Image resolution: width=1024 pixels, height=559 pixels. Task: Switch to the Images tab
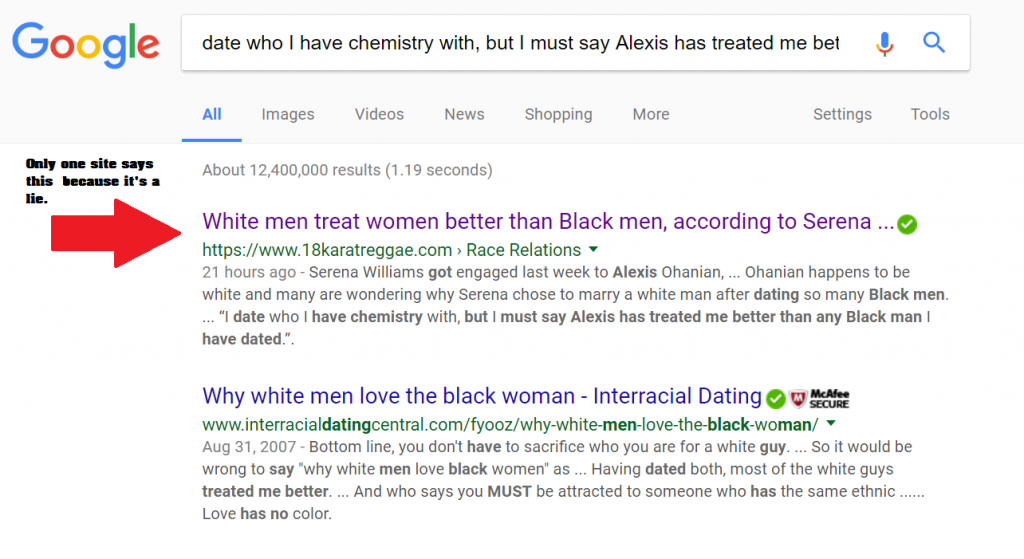pos(288,114)
